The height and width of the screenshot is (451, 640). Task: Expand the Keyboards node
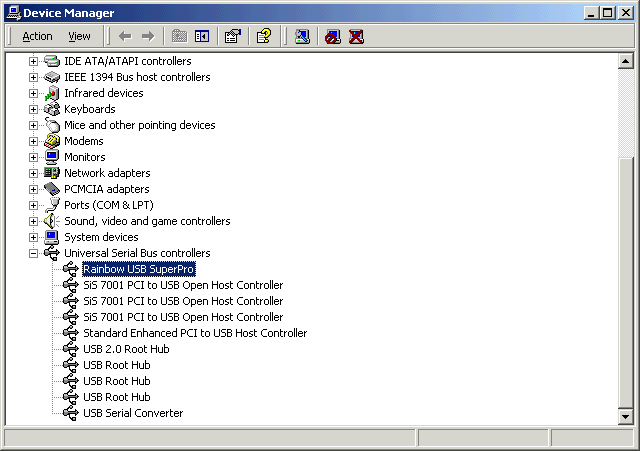click(x=33, y=109)
